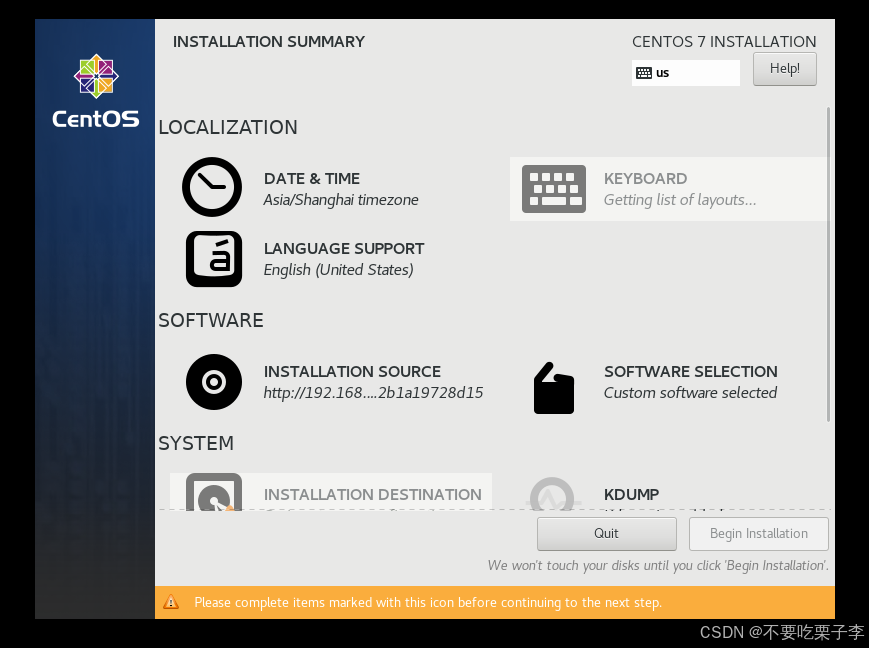This screenshot has width=869, height=648.
Task: Select the INSTALLATION SOURCE label
Action: point(352,371)
